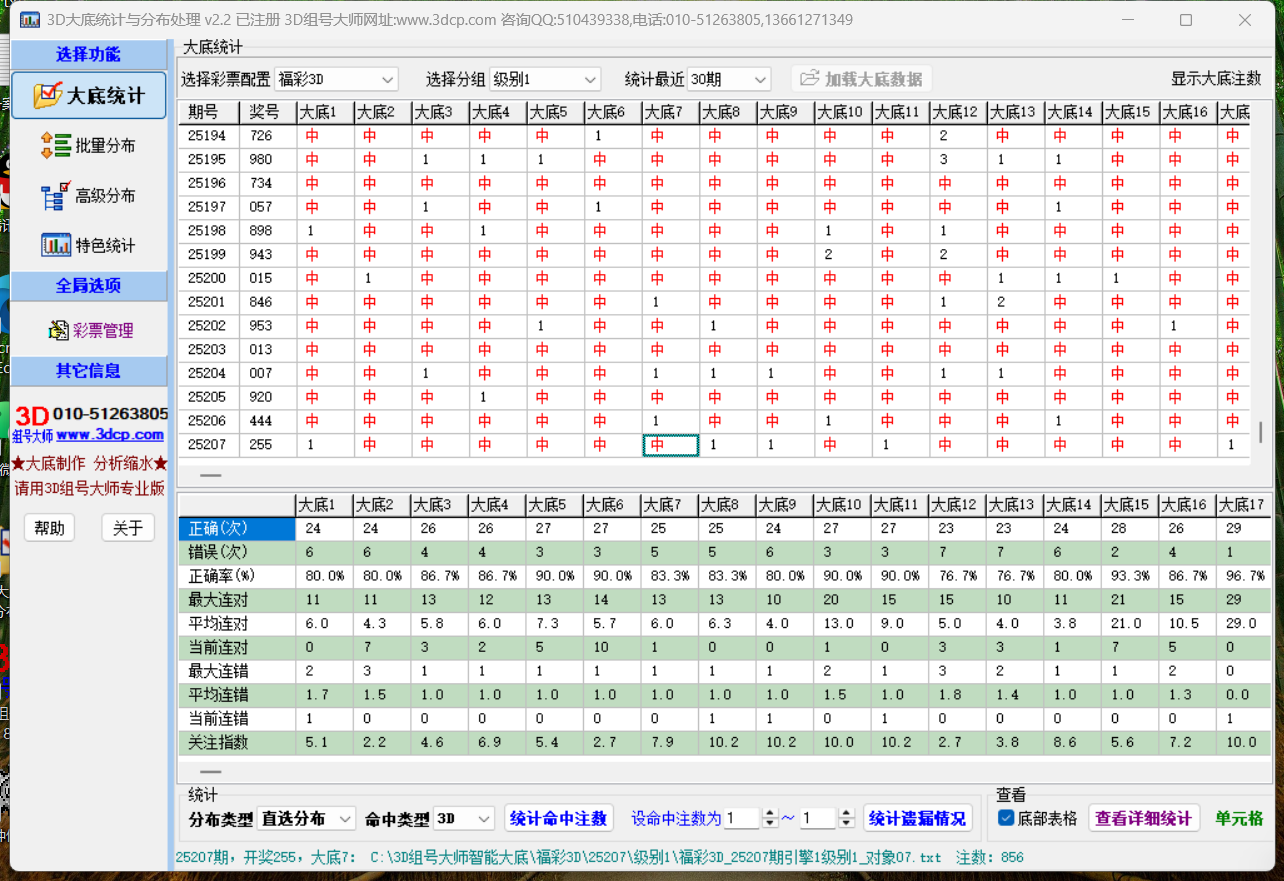
Task: Open the 选择分组 级别1 dropdown
Action: coord(544,79)
